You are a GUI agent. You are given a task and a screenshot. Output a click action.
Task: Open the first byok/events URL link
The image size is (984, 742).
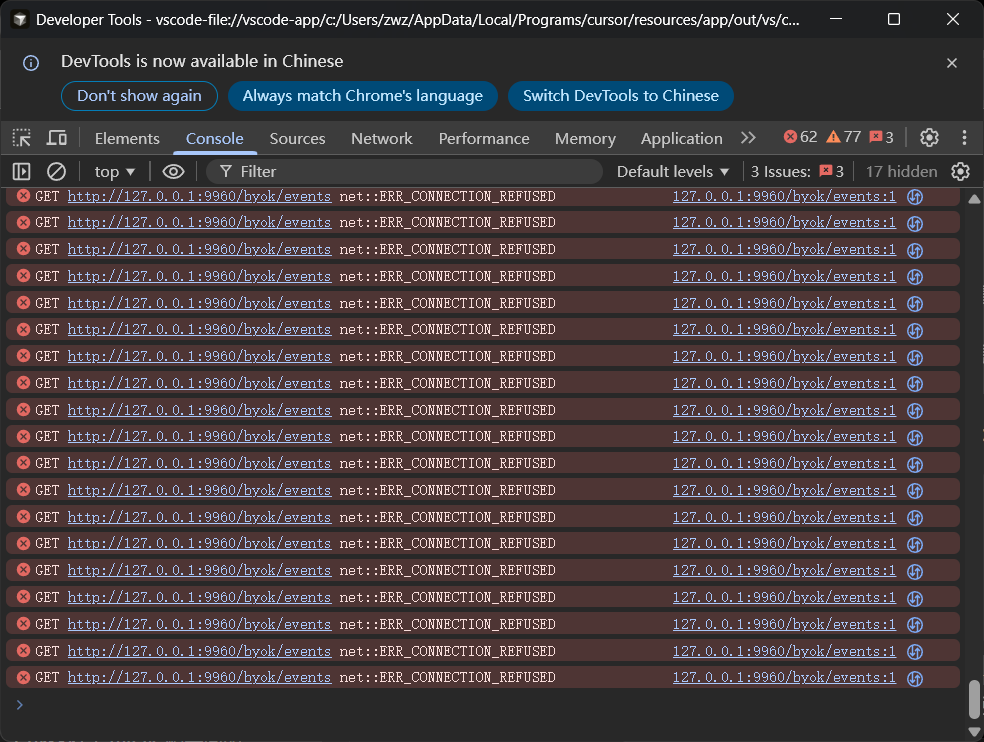click(x=199, y=196)
